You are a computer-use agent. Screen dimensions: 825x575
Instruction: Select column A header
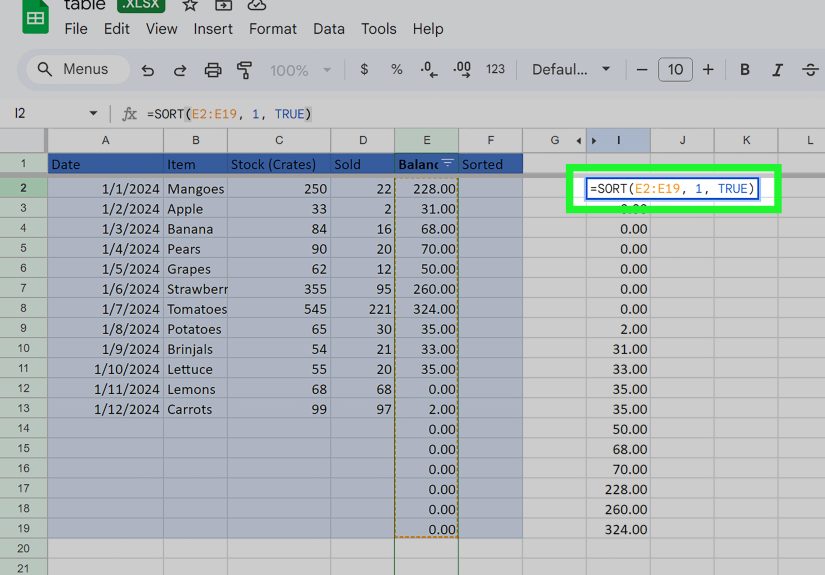[105, 140]
